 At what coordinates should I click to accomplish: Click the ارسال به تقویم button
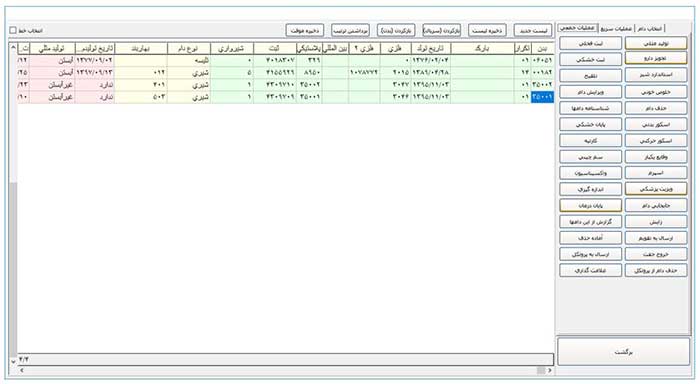[656, 238]
